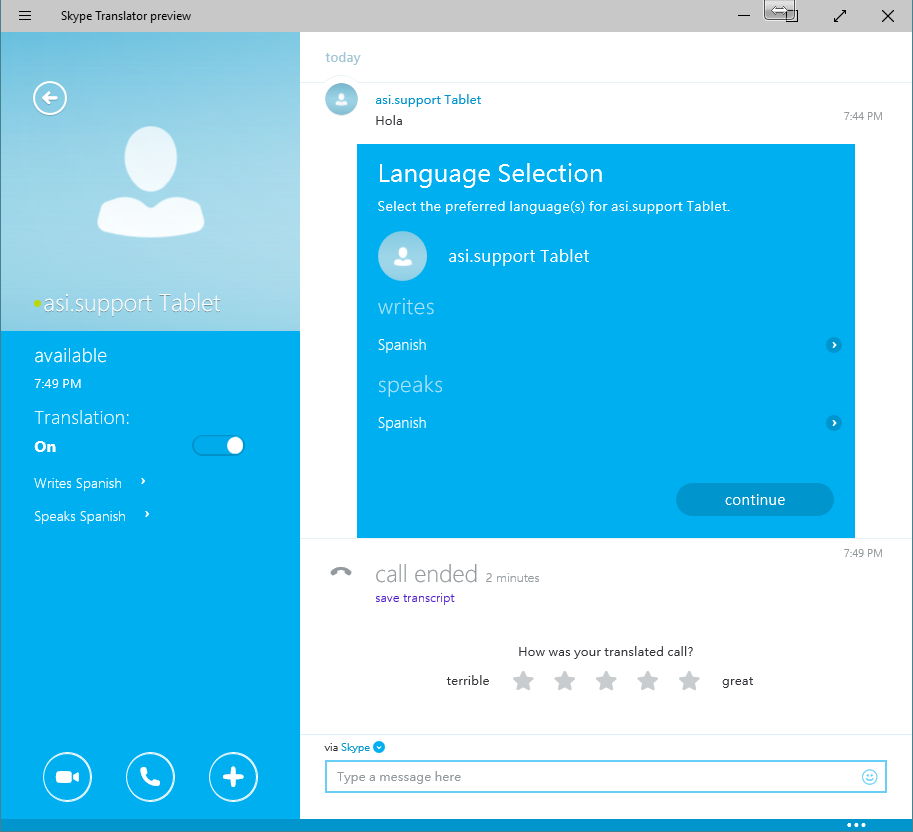Open speaks language Spanish chevron in card
Screen dimensions: 913x832
[833, 423]
